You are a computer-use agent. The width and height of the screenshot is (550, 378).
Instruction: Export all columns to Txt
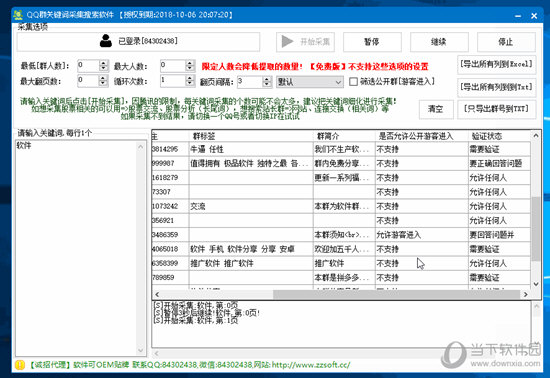pyautogui.click(x=496, y=87)
